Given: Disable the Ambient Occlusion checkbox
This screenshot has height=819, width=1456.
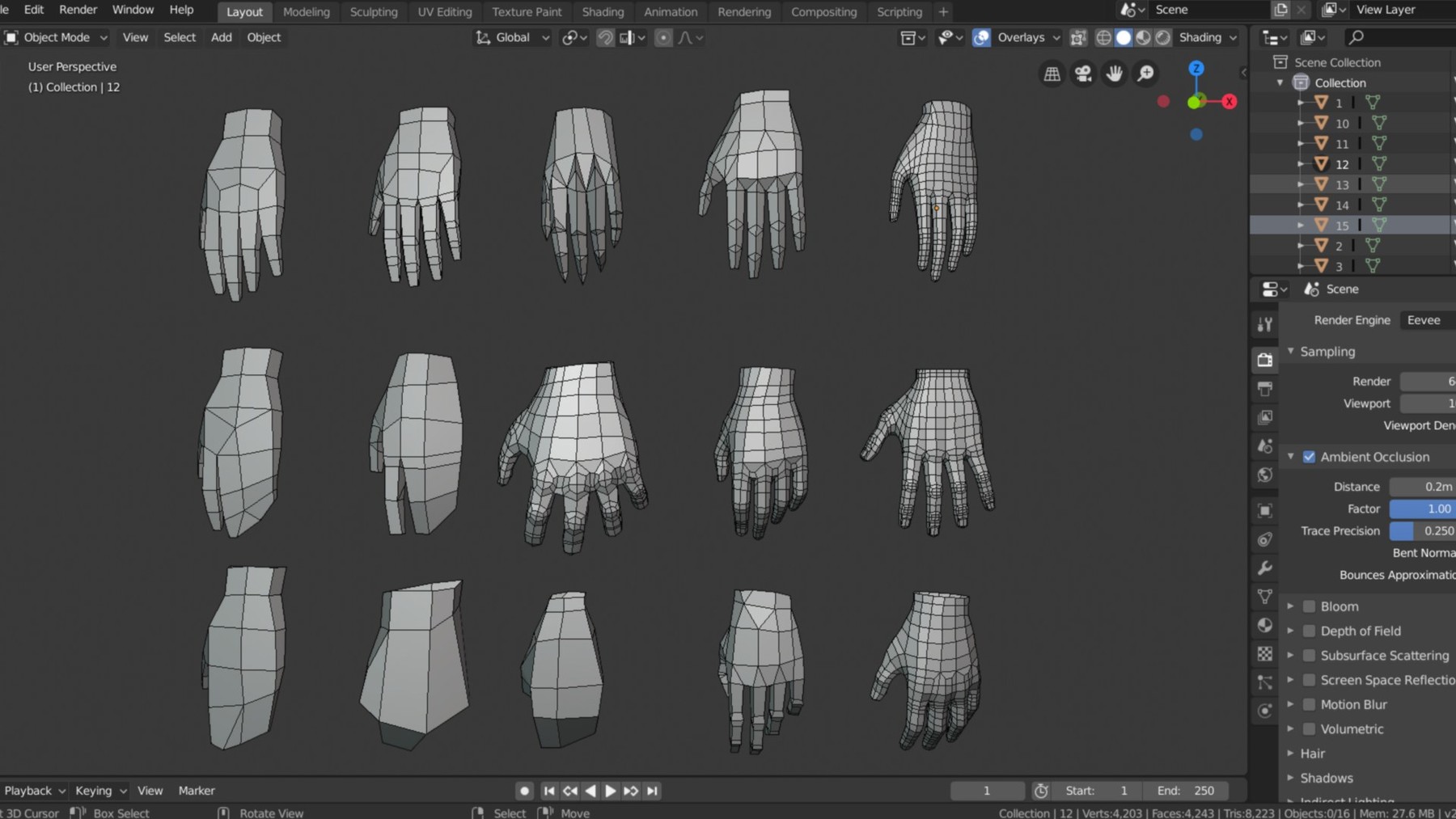Looking at the screenshot, I should (x=1309, y=457).
